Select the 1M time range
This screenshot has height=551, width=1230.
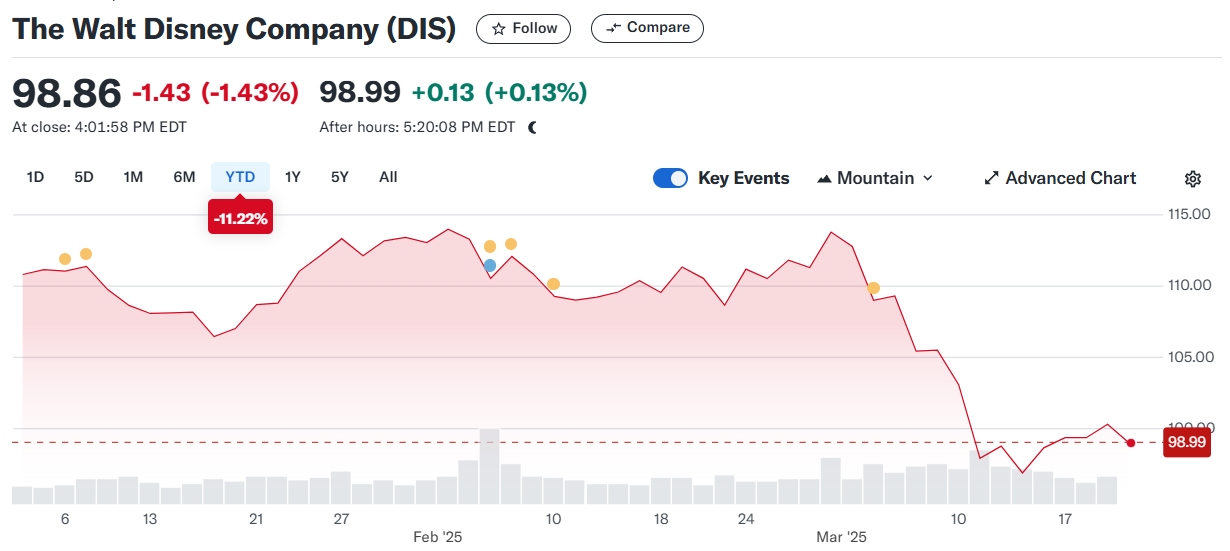point(133,177)
